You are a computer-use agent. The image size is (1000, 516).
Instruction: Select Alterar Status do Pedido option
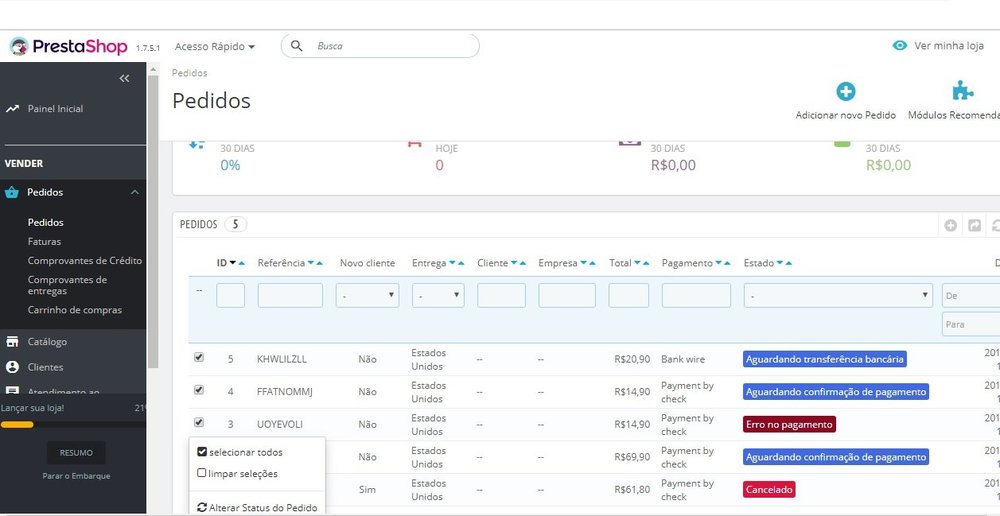click(x=257, y=508)
